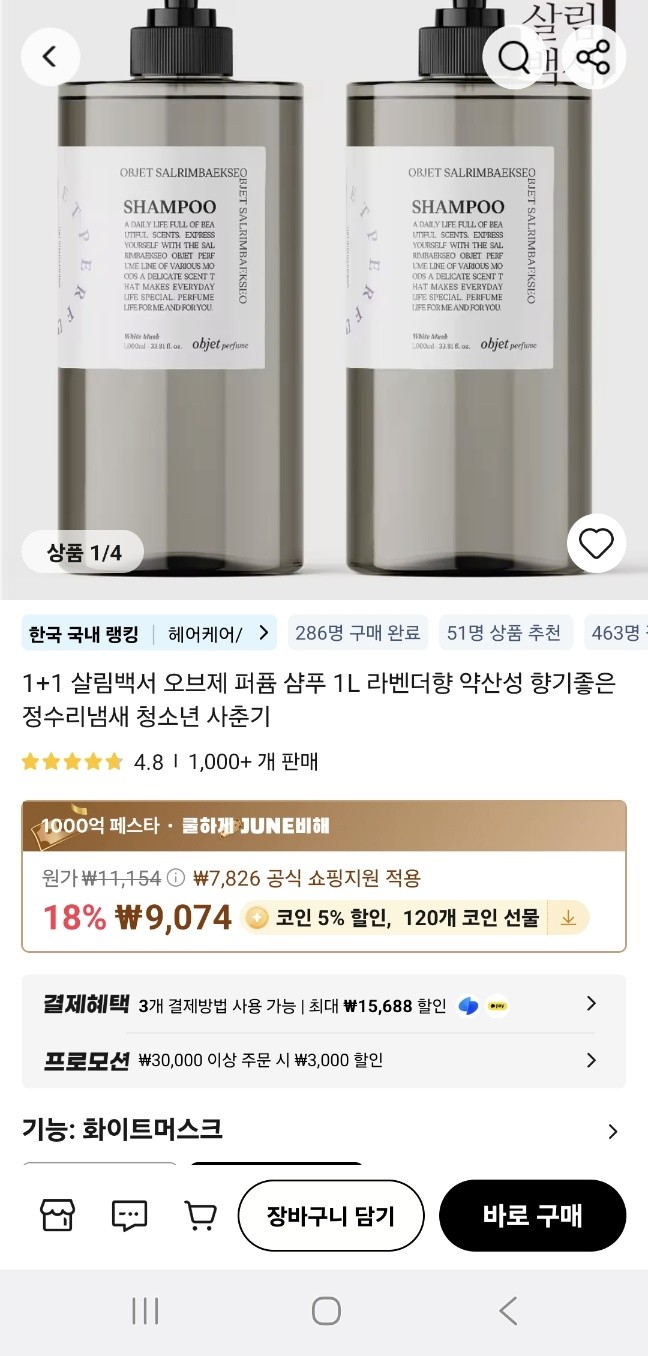
Task: Open the shopping cart icon
Action: click(x=201, y=1215)
